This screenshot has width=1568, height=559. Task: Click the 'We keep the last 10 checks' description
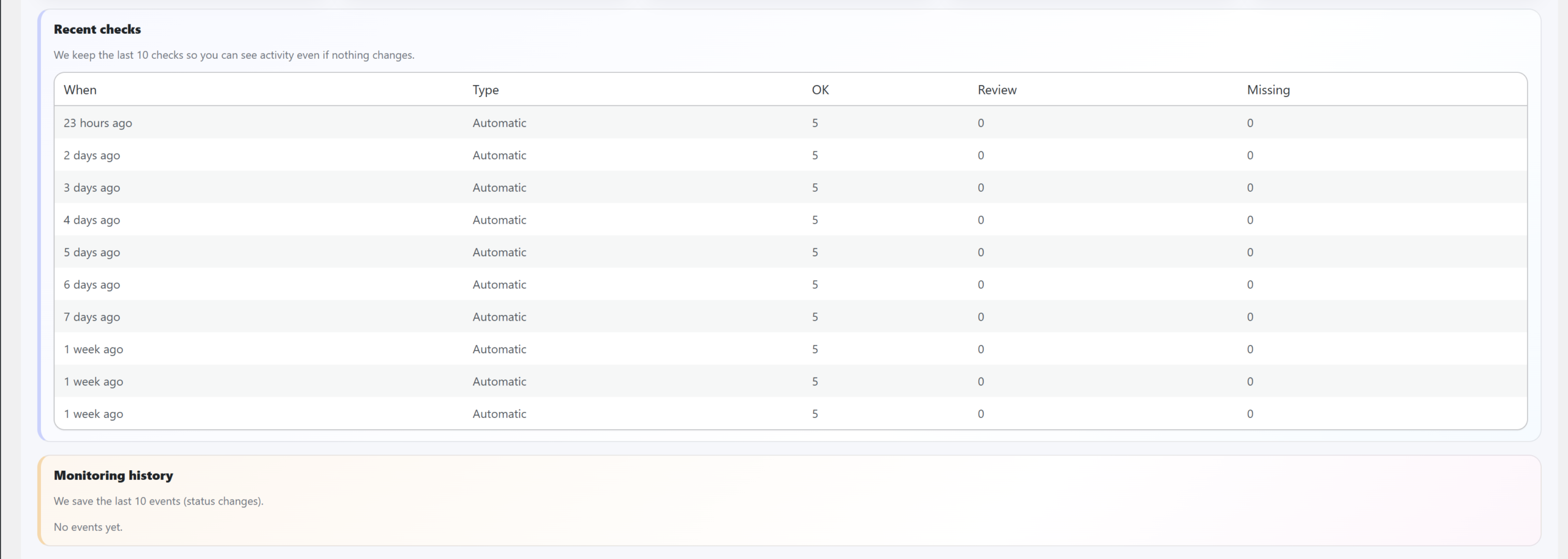pos(234,55)
